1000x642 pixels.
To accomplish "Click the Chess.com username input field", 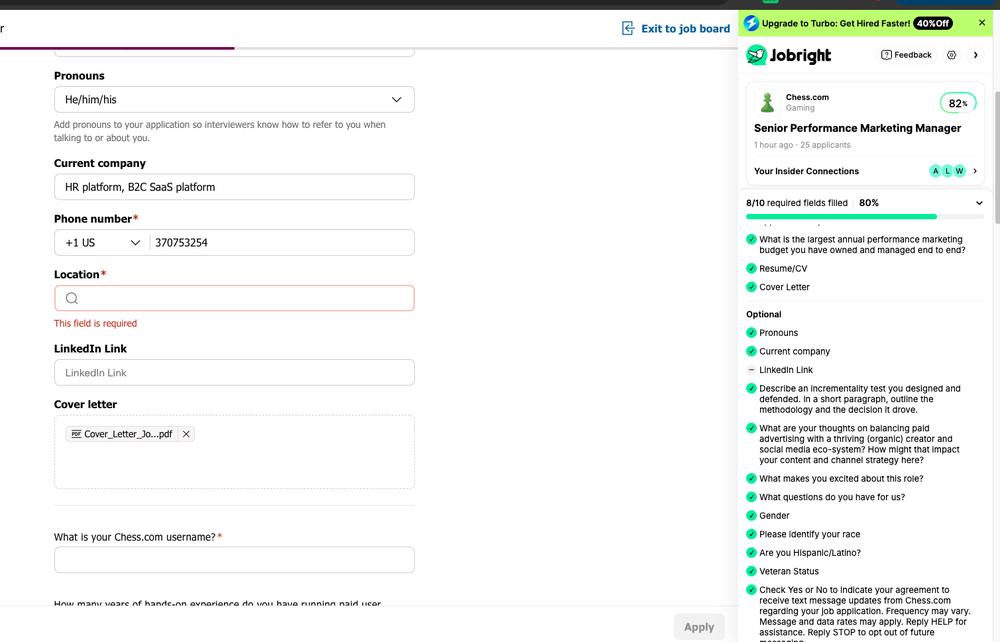I will click(x=234, y=560).
